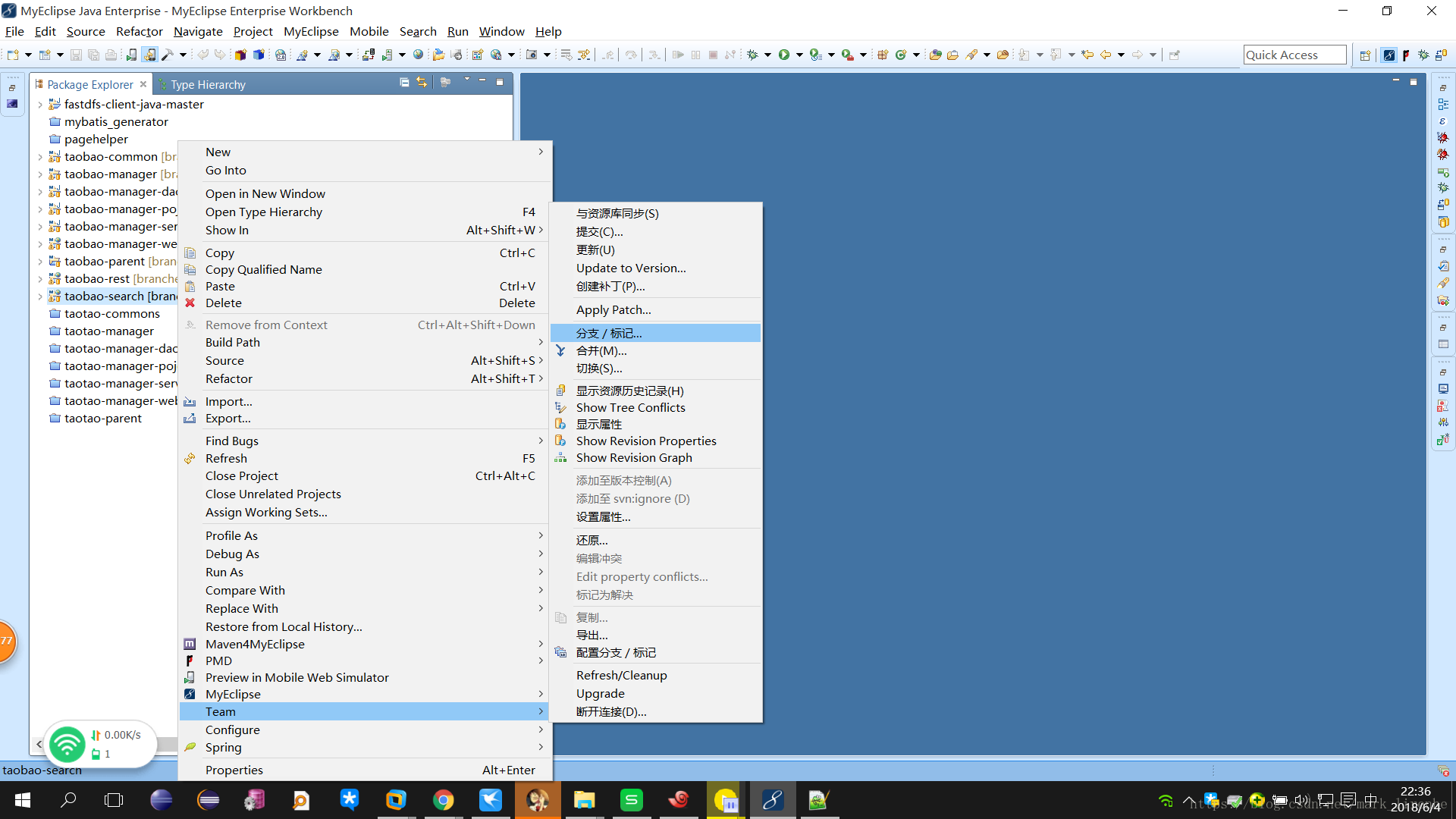Open the File menu
The image size is (1456, 819).
[x=14, y=31]
